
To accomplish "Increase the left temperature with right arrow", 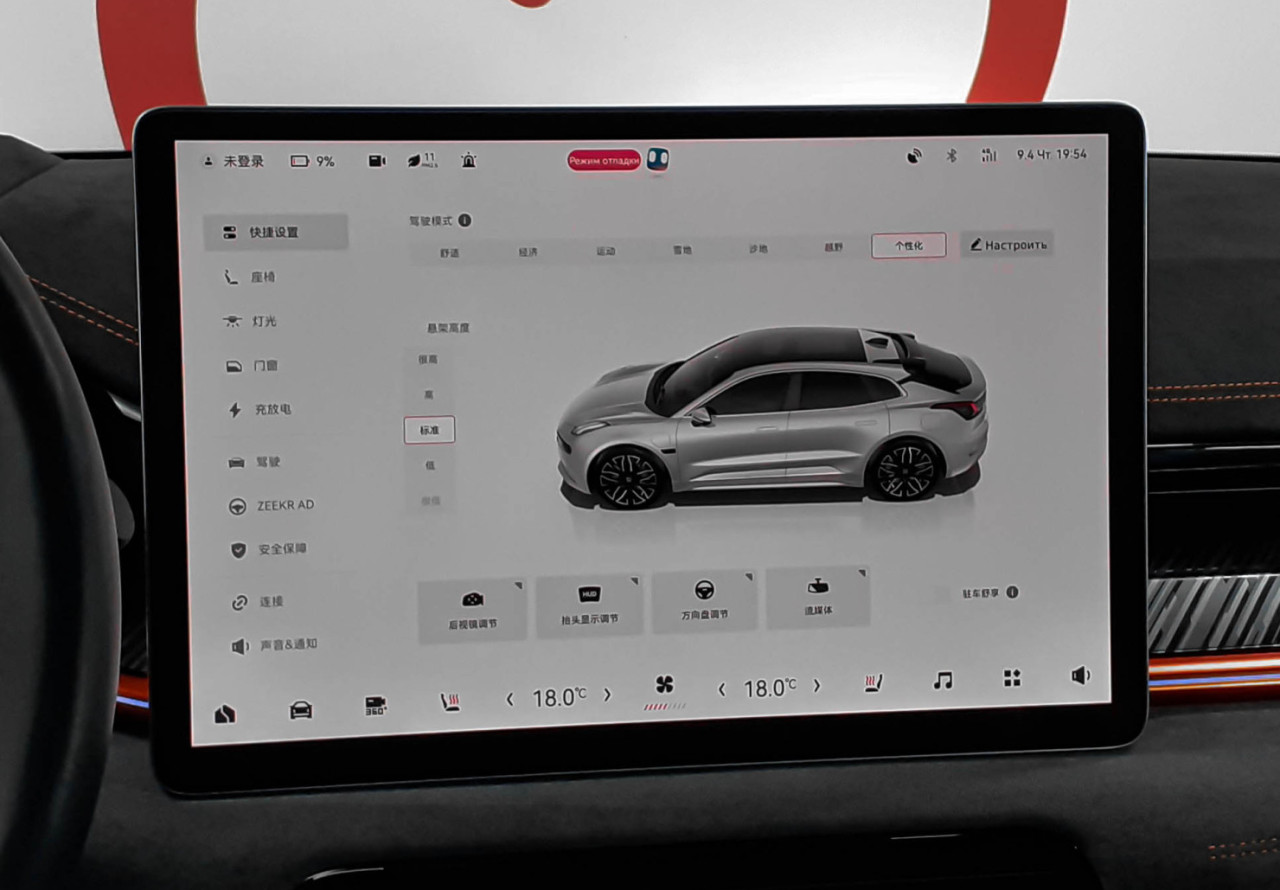I will pos(607,695).
